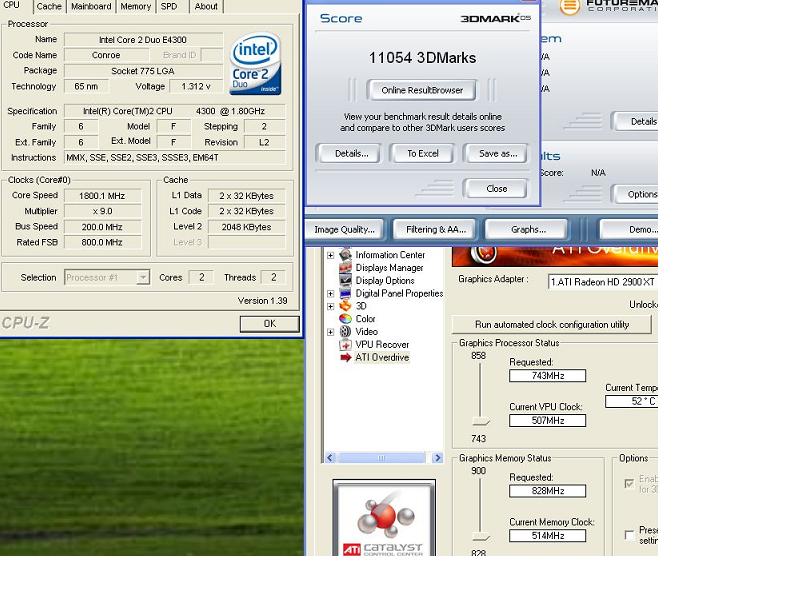Open the Graphics Adapter combo box

603,282
